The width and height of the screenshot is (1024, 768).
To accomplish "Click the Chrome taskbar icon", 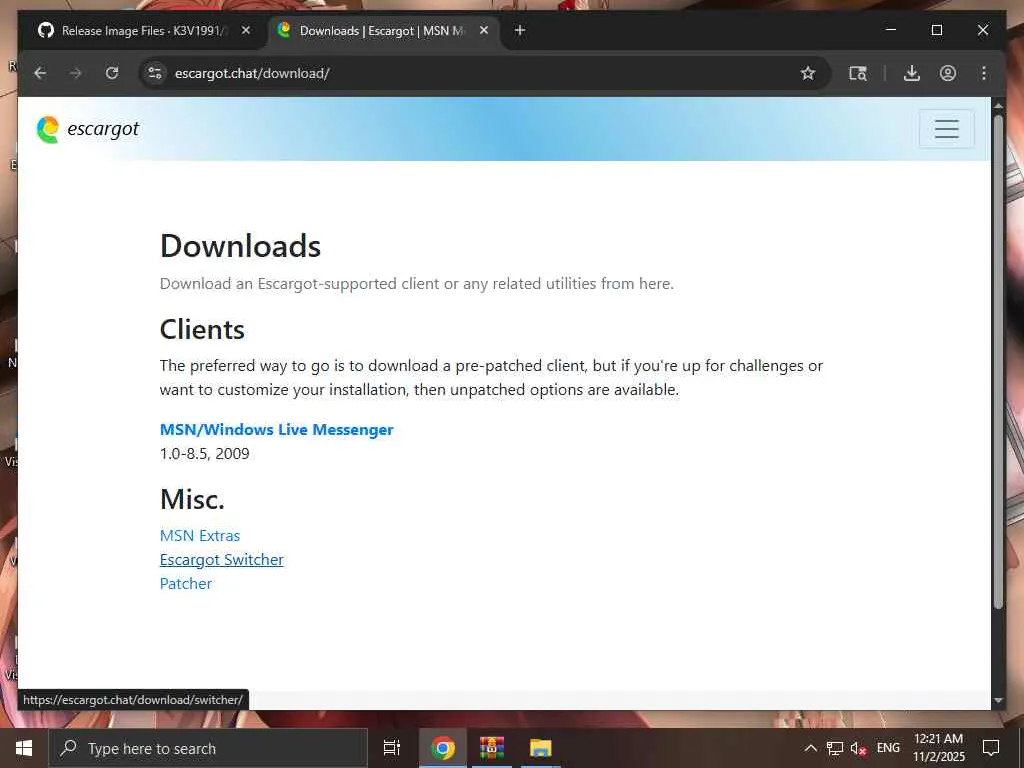I will click(443, 748).
